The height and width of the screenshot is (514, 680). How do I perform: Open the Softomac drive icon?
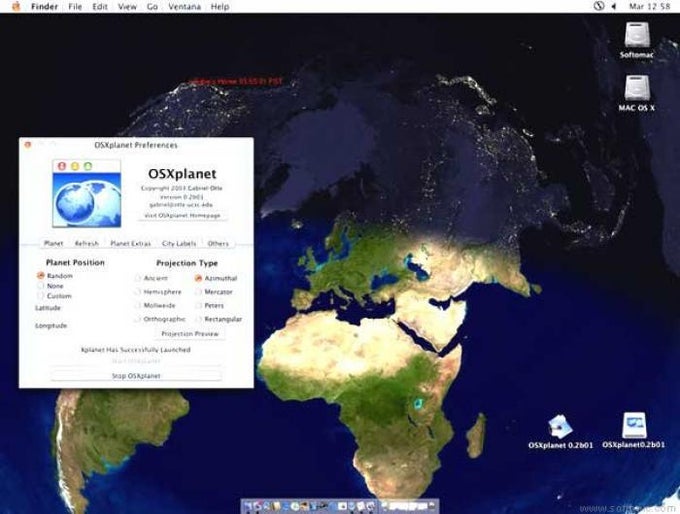click(637, 35)
